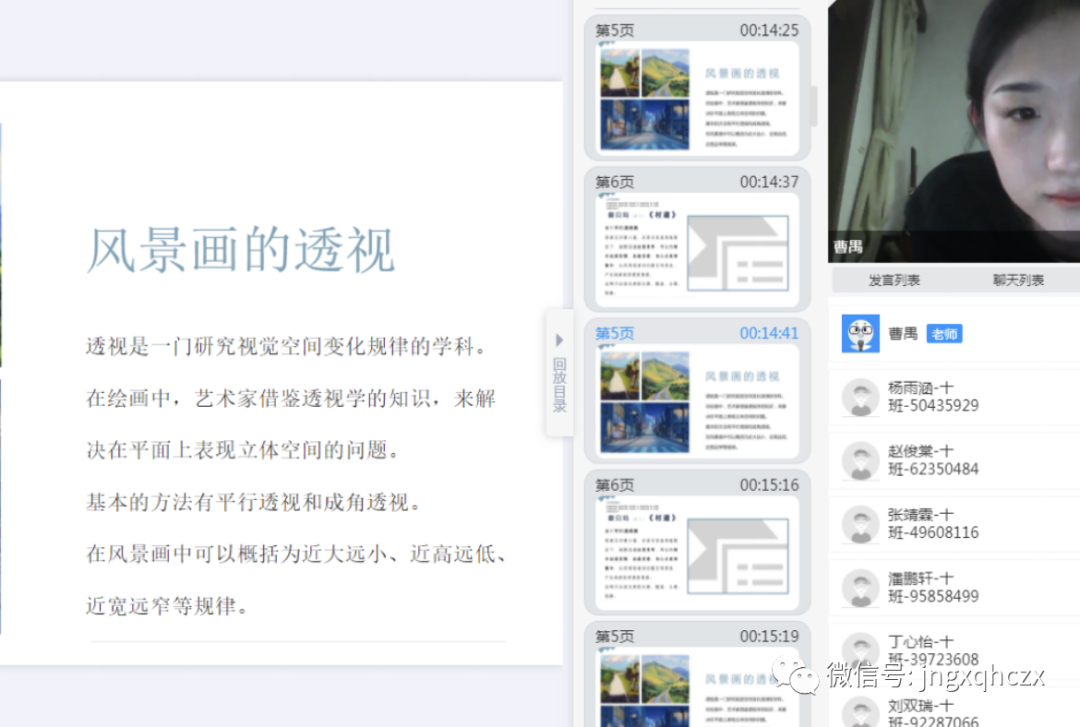Click avatar of 杨雨涵-十班-50435929

[x=860, y=397]
